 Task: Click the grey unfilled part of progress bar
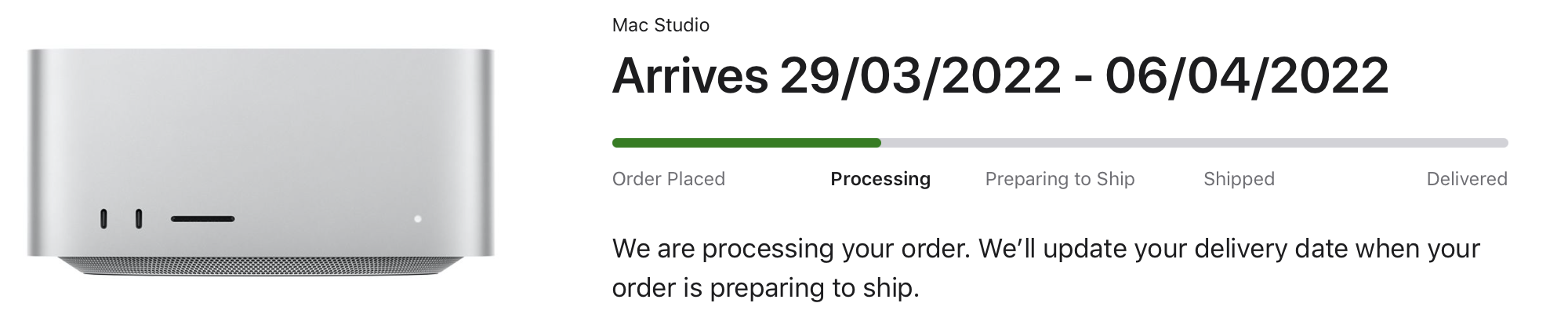1192,143
